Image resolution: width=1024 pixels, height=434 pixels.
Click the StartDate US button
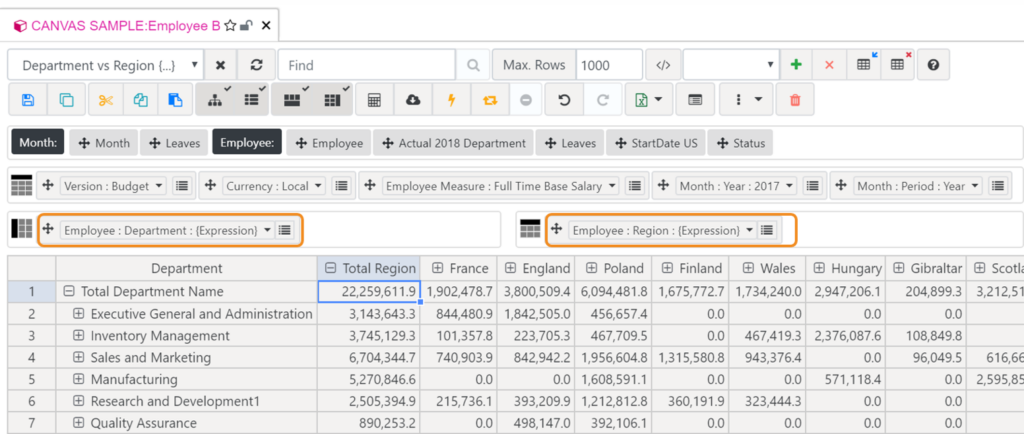(x=657, y=143)
